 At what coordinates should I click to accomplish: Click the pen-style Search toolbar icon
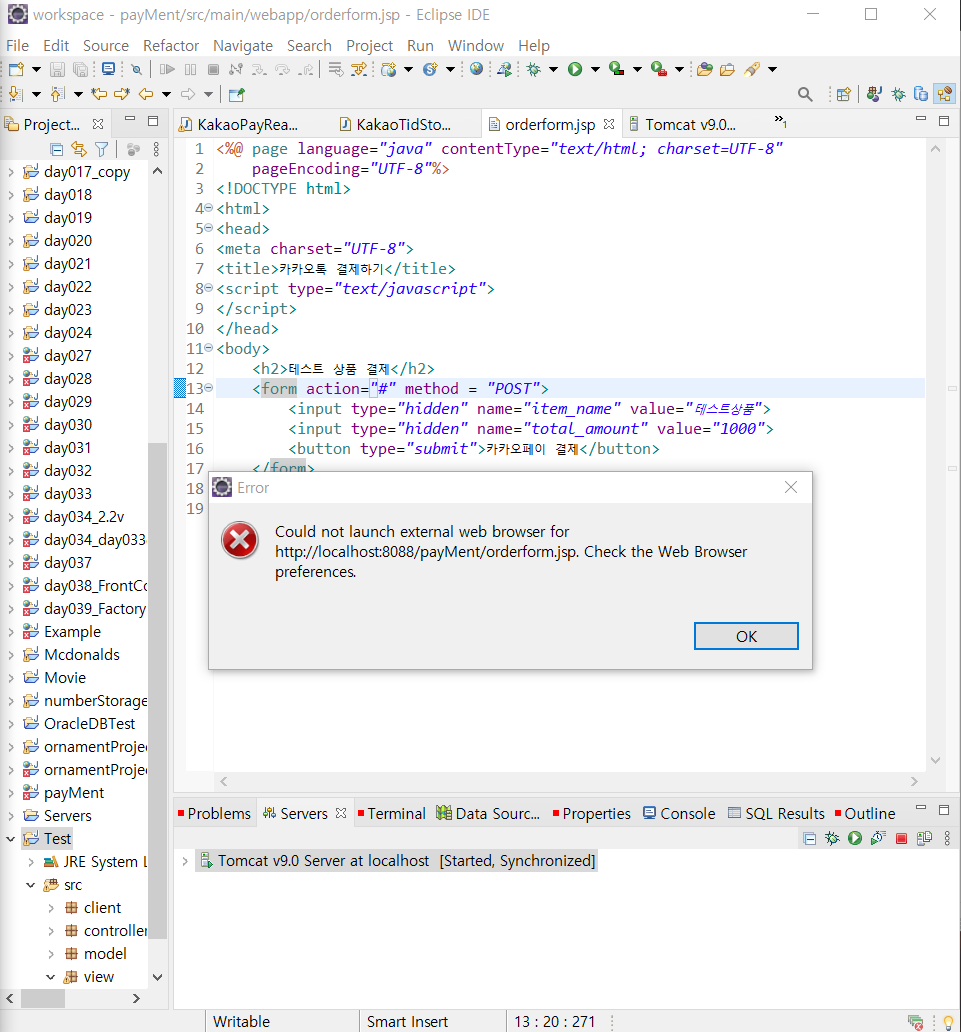[752, 69]
